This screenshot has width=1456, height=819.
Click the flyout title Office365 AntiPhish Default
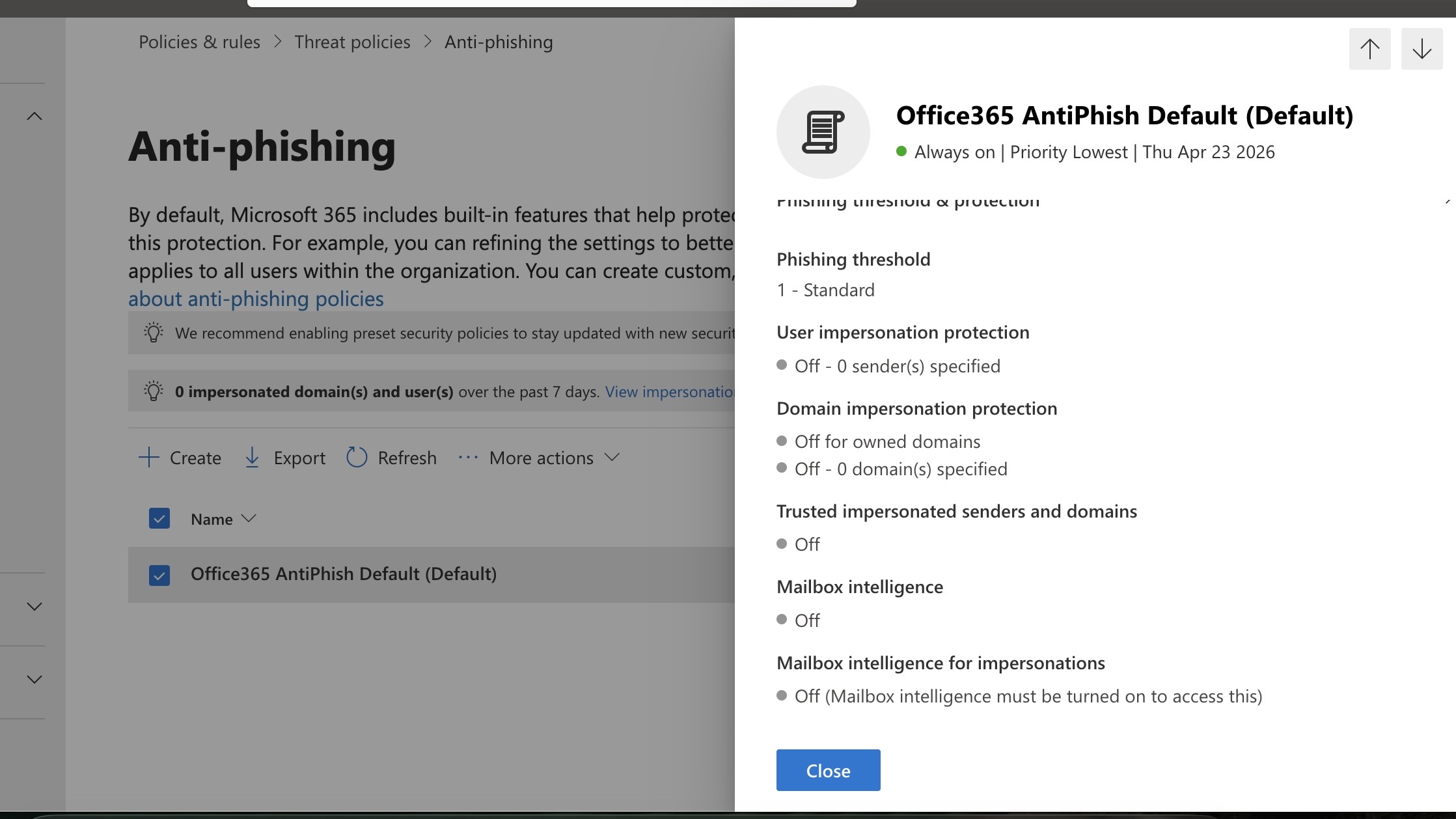click(1125, 115)
